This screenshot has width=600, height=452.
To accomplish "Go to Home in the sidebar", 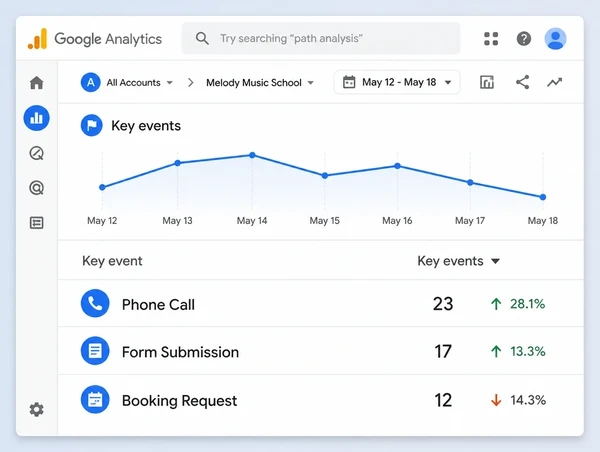I will click(x=37, y=82).
